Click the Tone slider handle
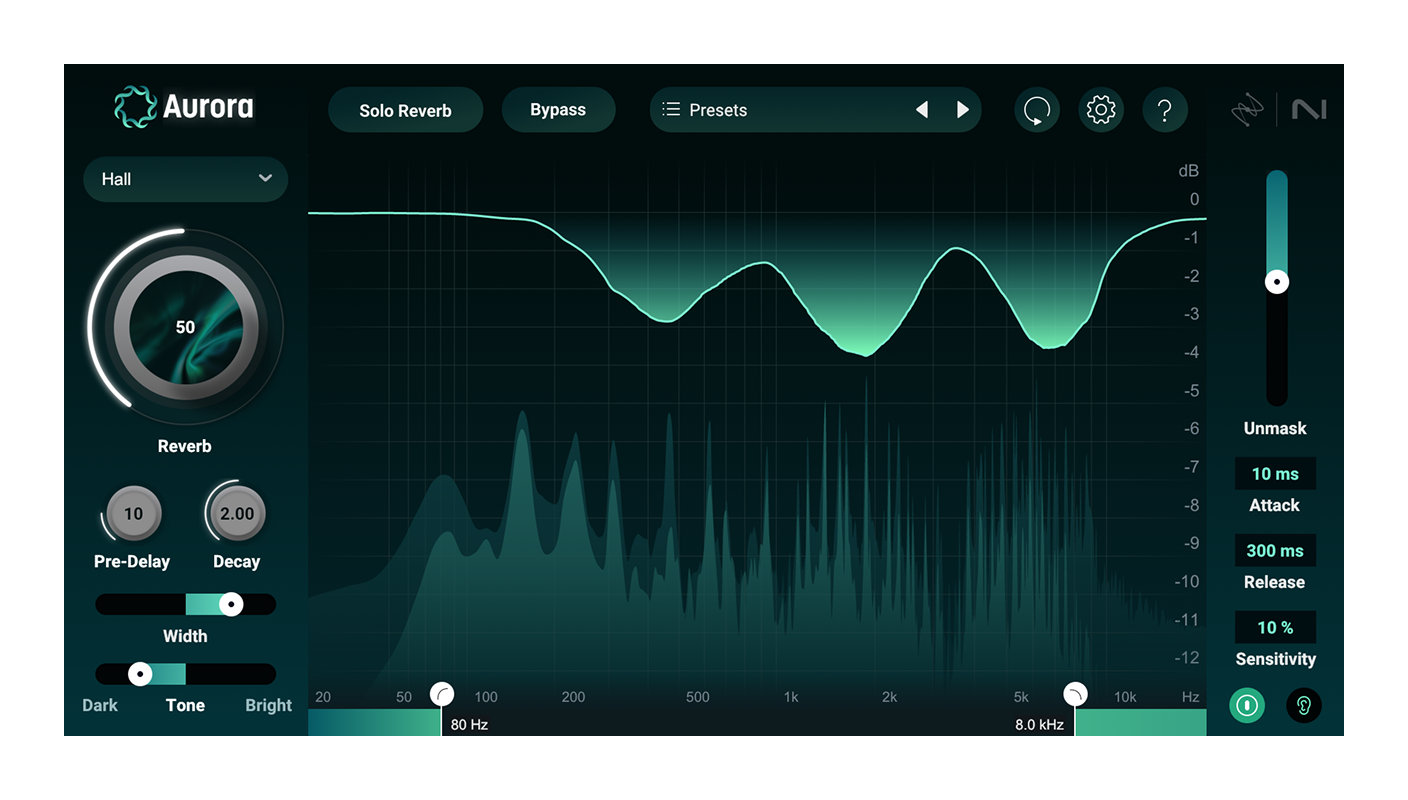1408x800 pixels. [x=141, y=674]
